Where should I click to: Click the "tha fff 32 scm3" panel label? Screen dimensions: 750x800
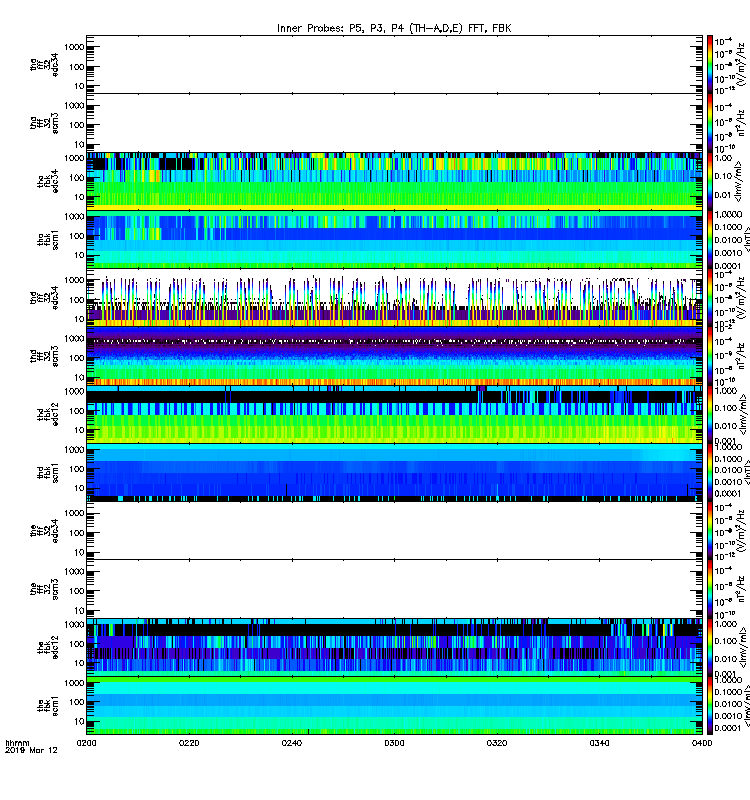coord(44,123)
